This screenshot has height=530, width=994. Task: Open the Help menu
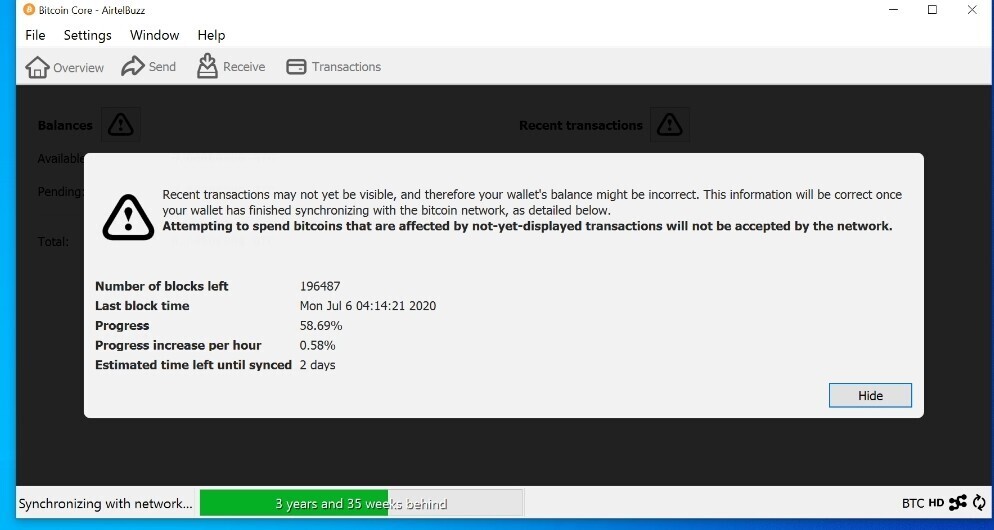tap(211, 36)
